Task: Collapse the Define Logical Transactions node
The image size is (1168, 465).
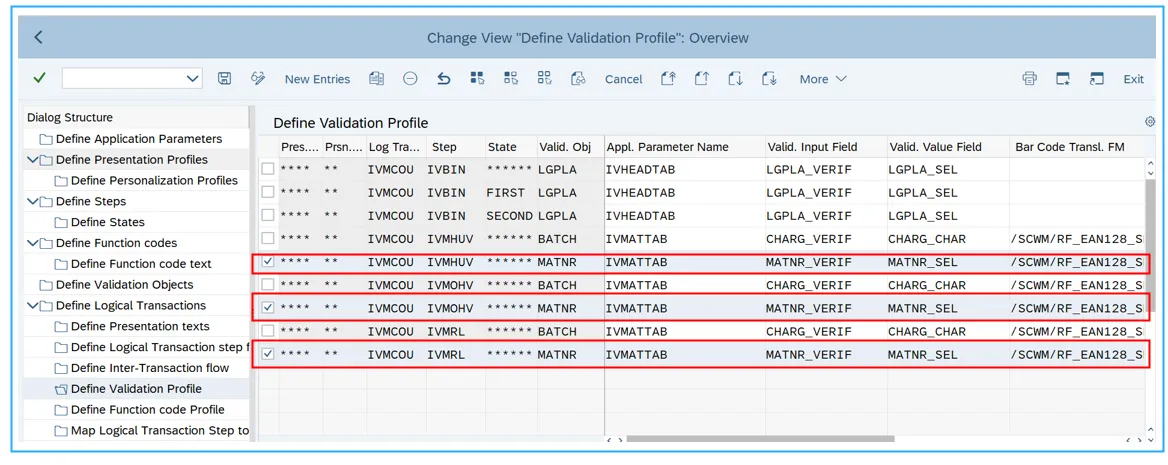Action: pyautogui.click(x=33, y=306)
